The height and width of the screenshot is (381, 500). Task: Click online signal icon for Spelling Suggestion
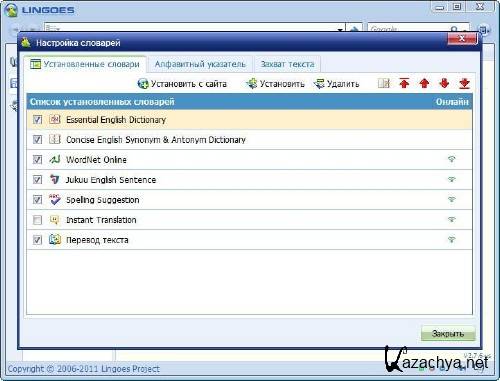pos(452,199)
